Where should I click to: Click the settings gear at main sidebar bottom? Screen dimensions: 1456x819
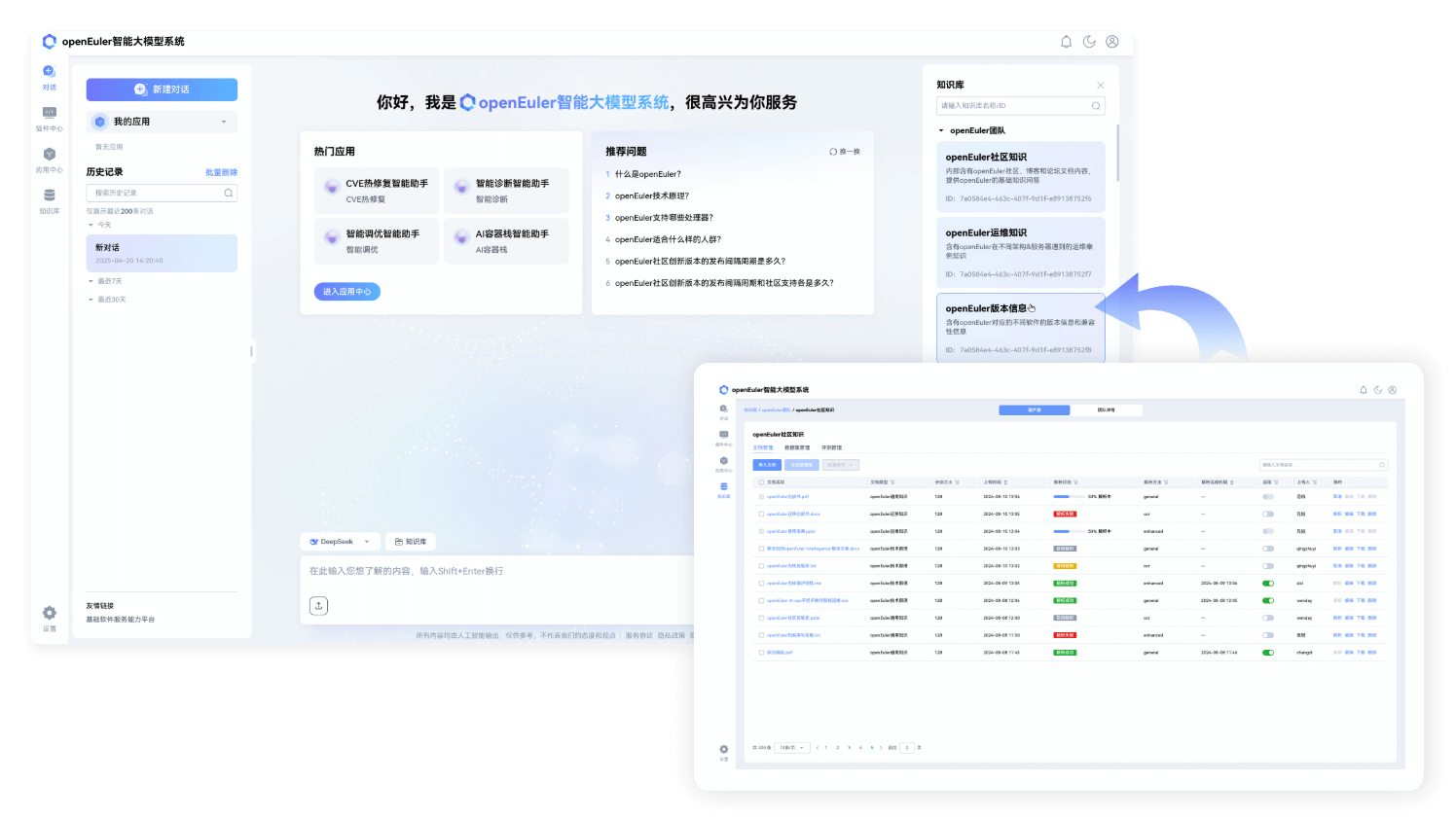click(50, 615)
